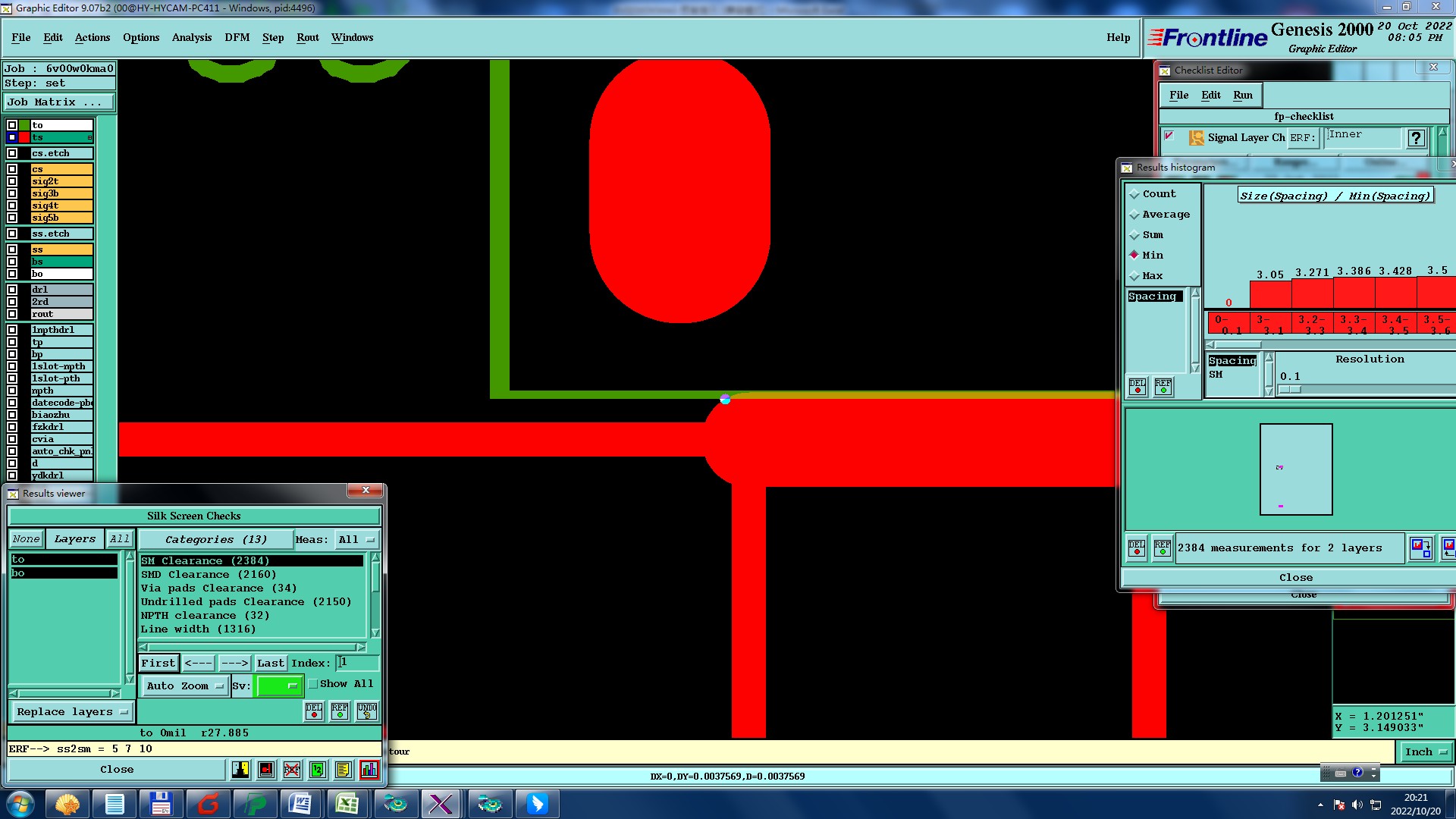Click the zoom-to-selection icon in Results histogram
Viewport: 1456px width, 819px height.
pyautogui.click(x=1420, y=548)
